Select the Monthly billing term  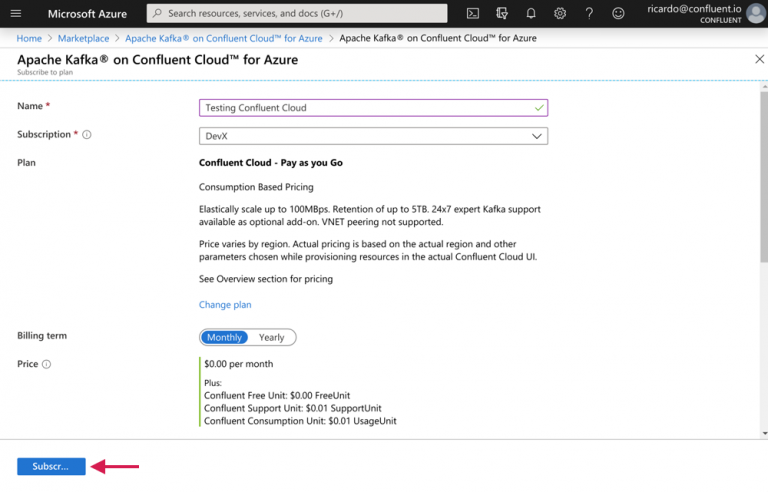[x=224, y=337]
